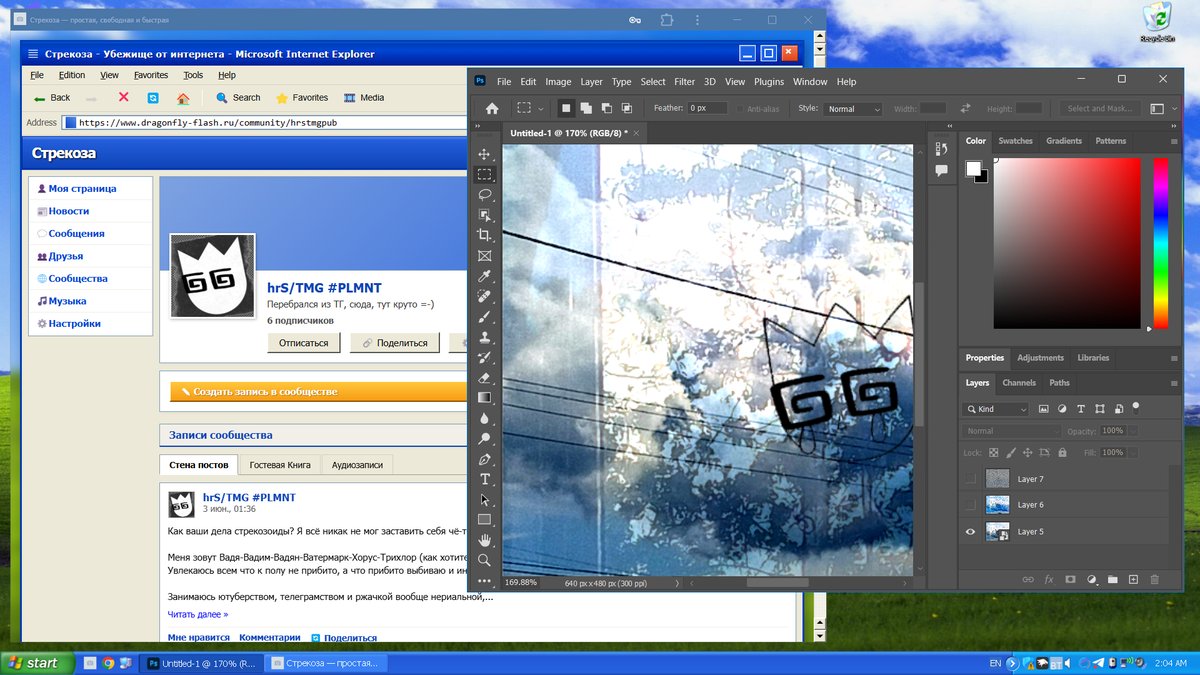Activate the Hand tool

click(485, 540)
